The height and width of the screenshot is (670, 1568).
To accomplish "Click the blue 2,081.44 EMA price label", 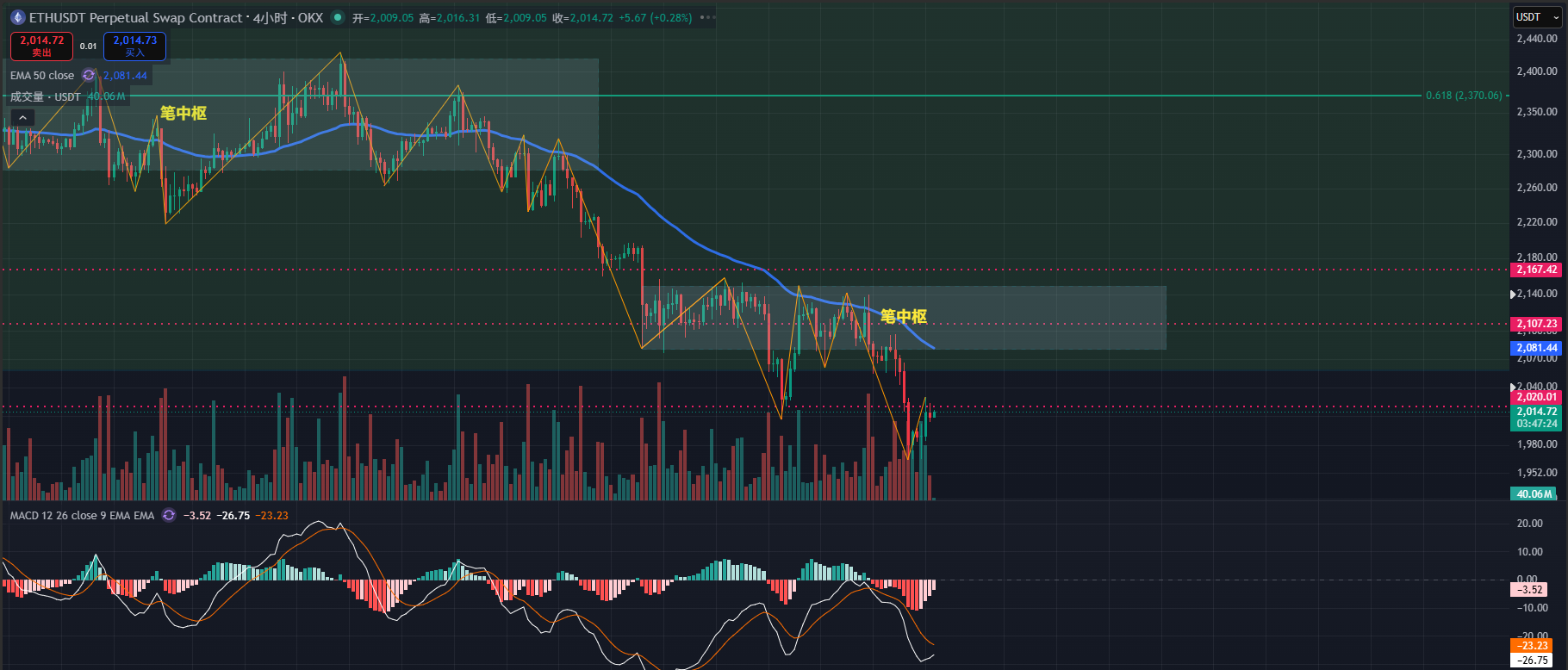I will coord(1536,348).
